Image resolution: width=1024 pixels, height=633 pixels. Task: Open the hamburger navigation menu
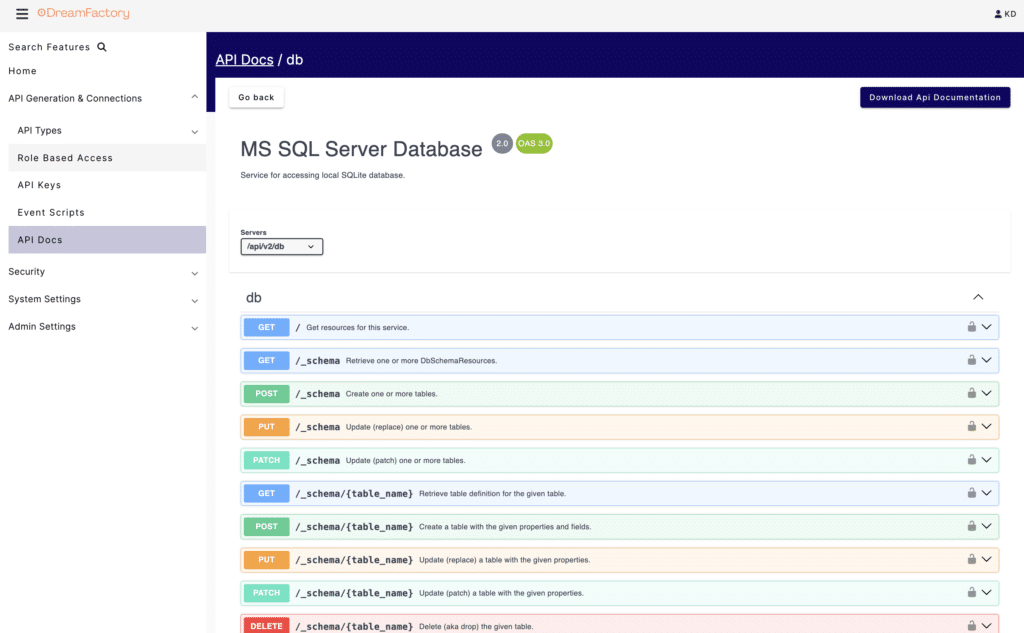pos(22,13)
